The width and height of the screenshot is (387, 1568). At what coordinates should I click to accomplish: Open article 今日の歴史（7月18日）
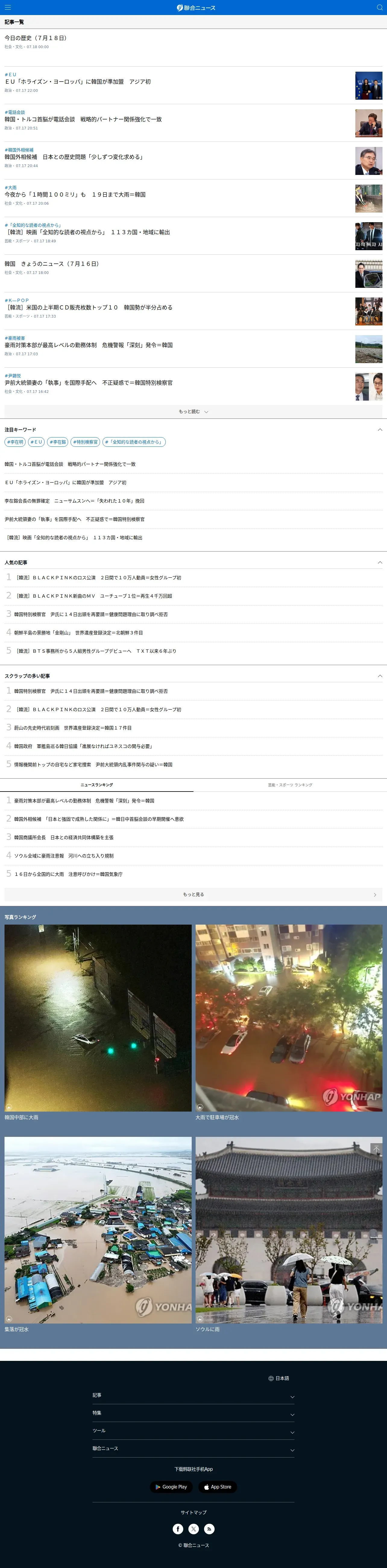pos(36,38)
